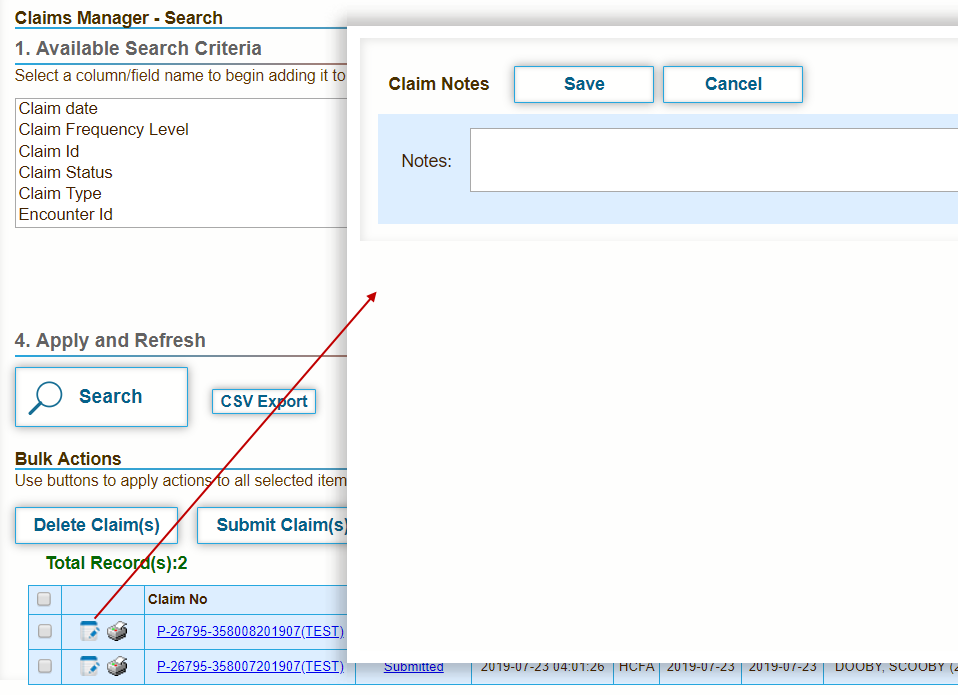
Task: Save the claim notes
Action: [x=583, y=84]
